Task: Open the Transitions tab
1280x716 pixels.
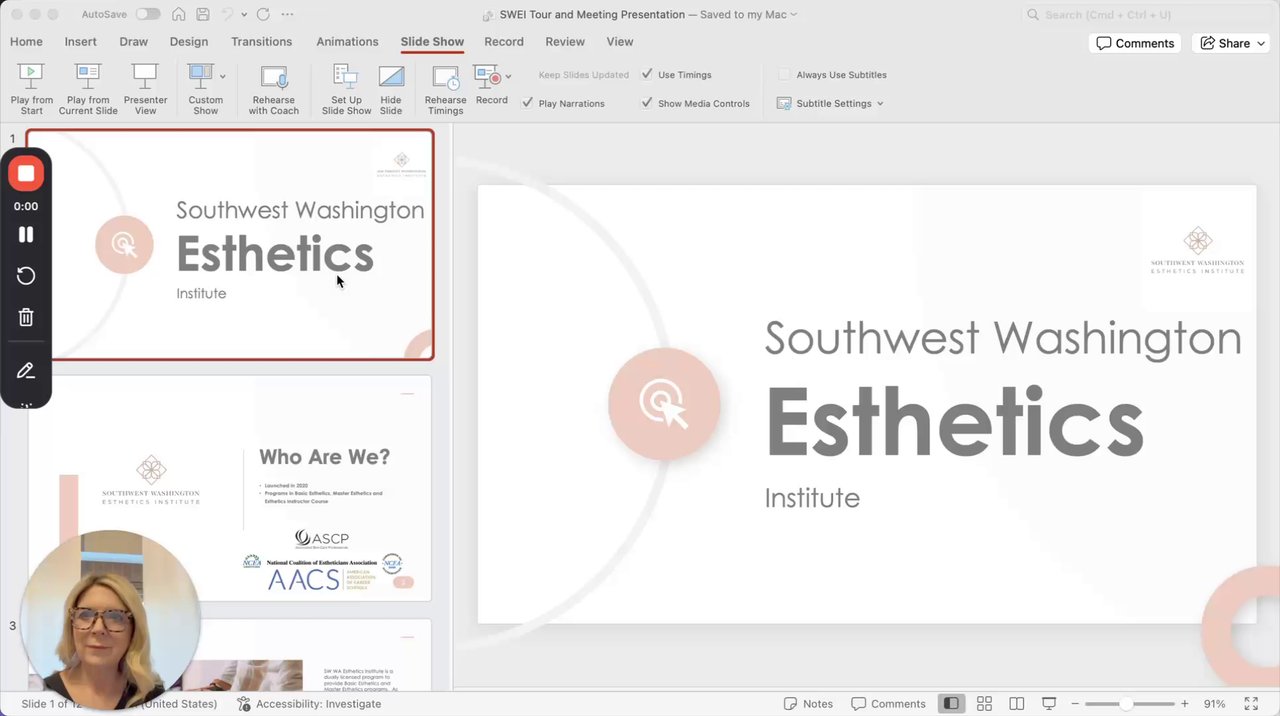Action: pyautogui.click(x=261, y=42)
